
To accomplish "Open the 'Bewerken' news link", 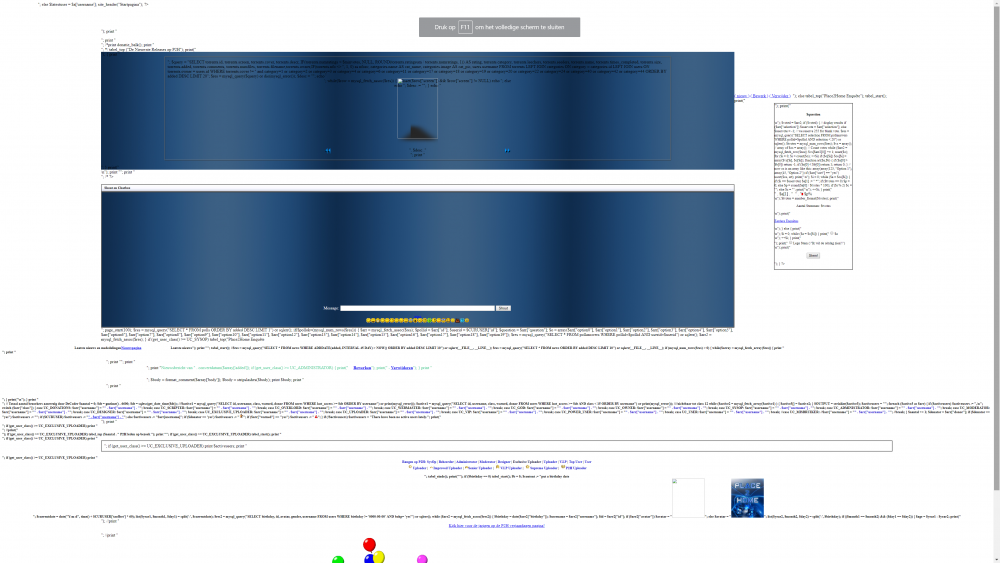I will point(362,368).
